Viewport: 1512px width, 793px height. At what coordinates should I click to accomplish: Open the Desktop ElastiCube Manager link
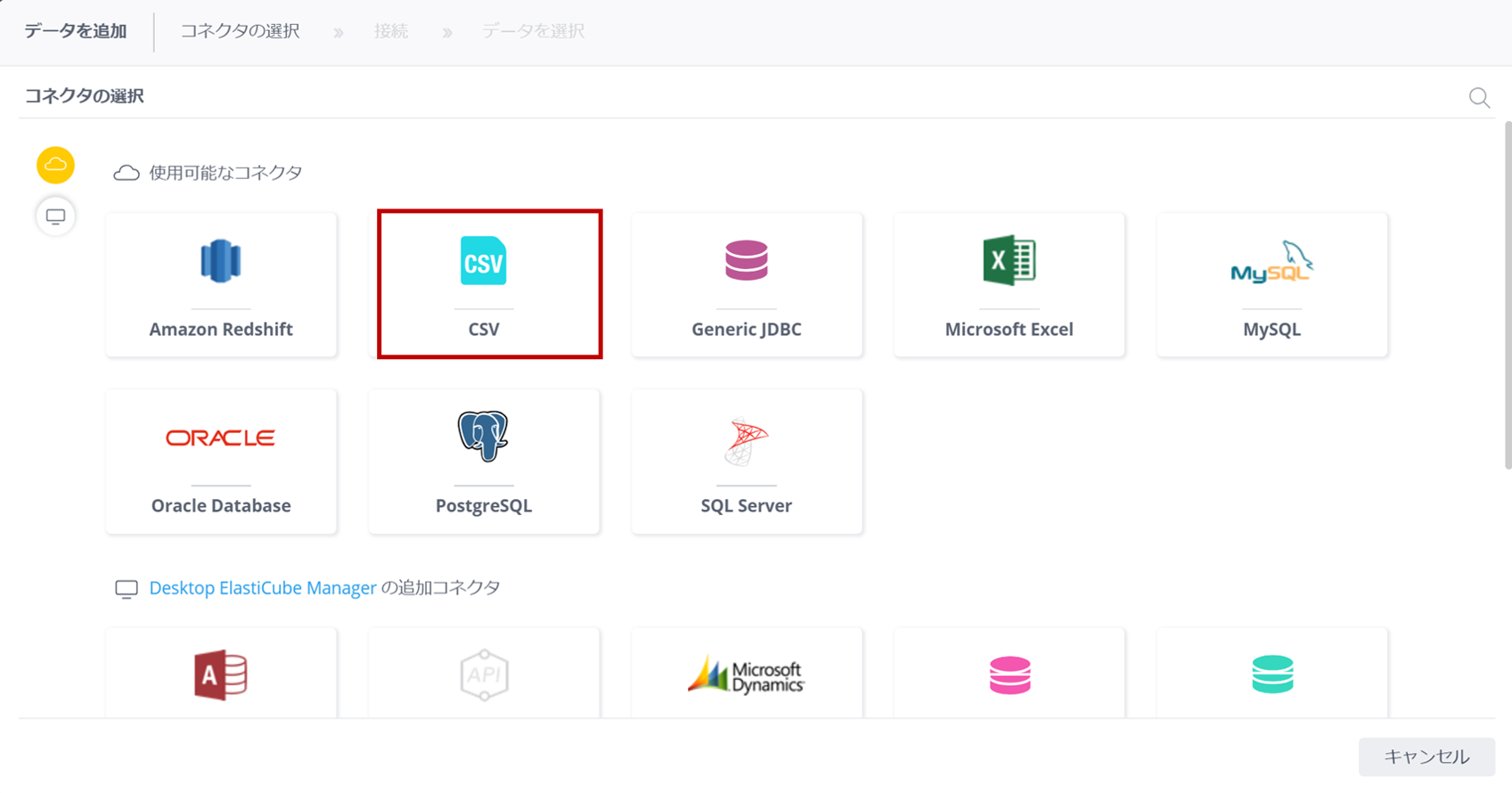263,588
